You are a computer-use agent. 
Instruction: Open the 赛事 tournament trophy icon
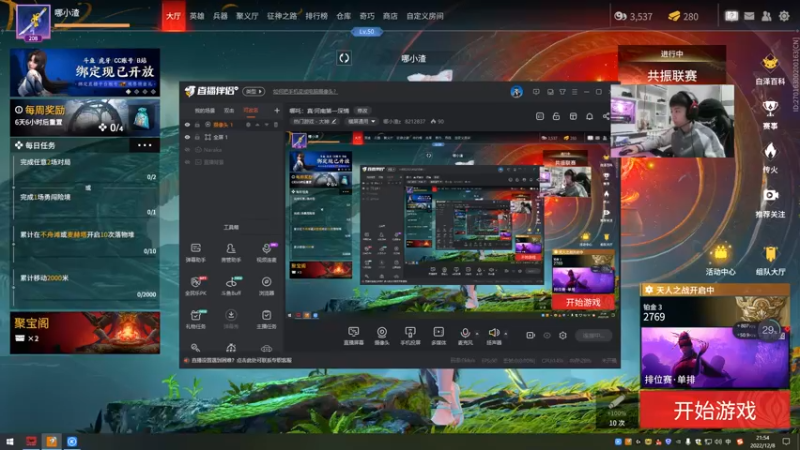770,114
